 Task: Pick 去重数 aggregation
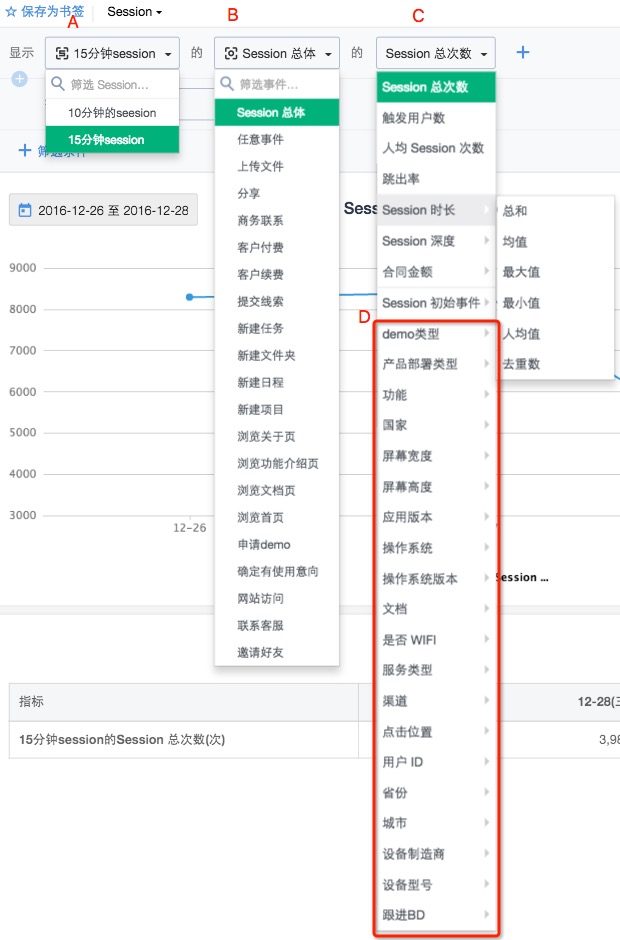click(556, 364)
